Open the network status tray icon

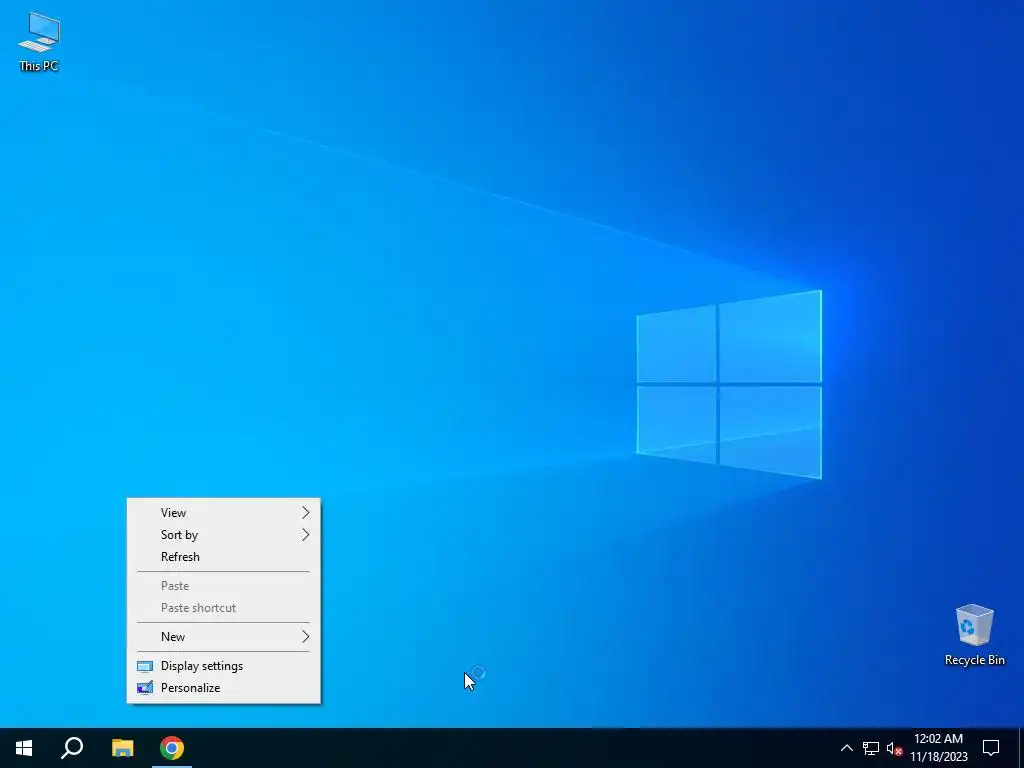click(x=871, y=748)
